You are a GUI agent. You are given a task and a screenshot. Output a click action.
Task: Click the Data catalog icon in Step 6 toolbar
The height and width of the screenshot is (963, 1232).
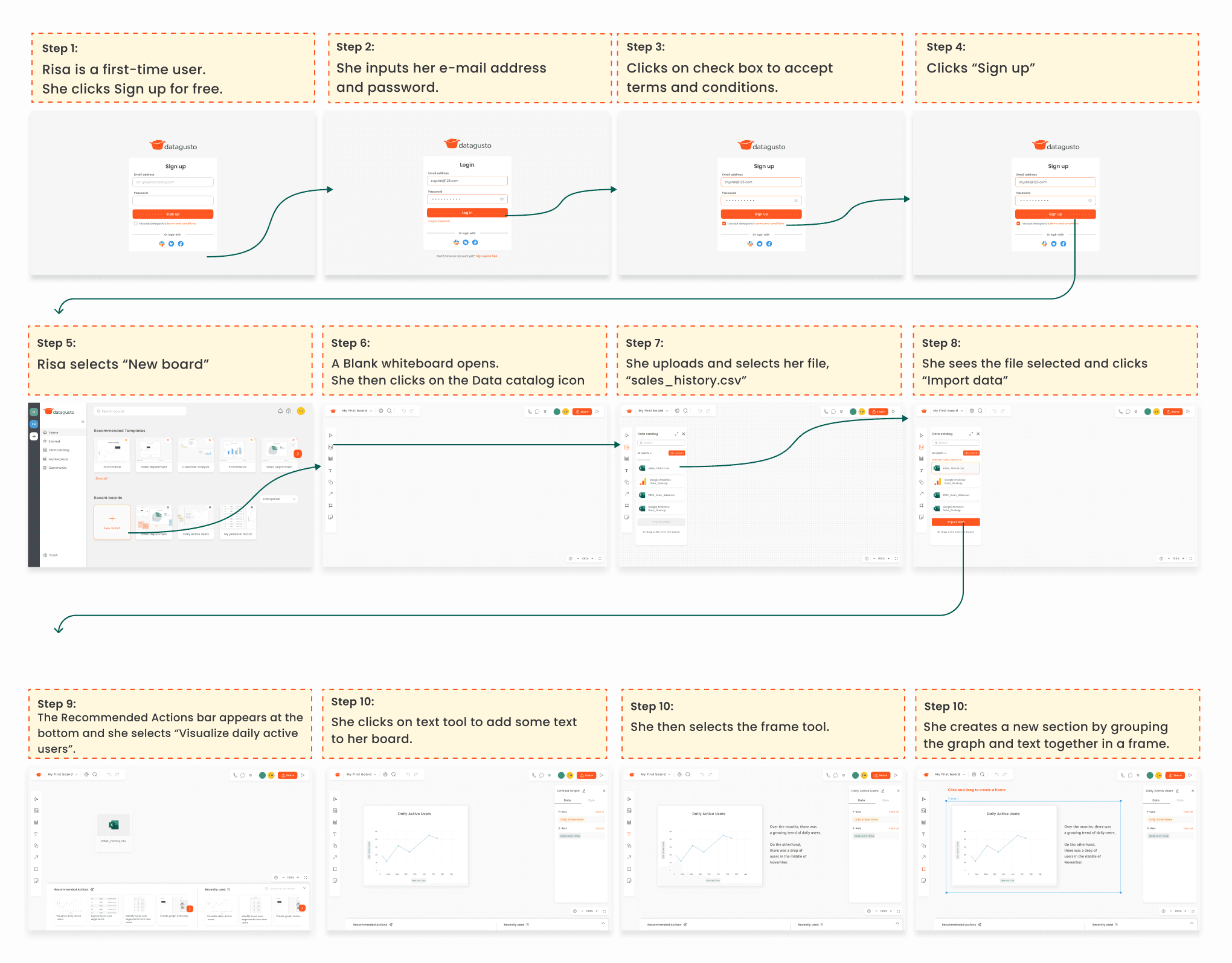(x=330, y=447)
